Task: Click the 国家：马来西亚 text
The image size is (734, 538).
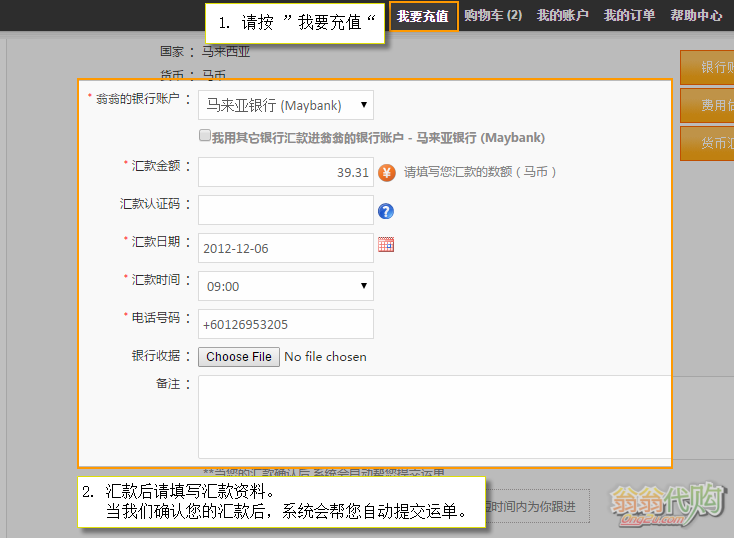Action: [205, 52]
